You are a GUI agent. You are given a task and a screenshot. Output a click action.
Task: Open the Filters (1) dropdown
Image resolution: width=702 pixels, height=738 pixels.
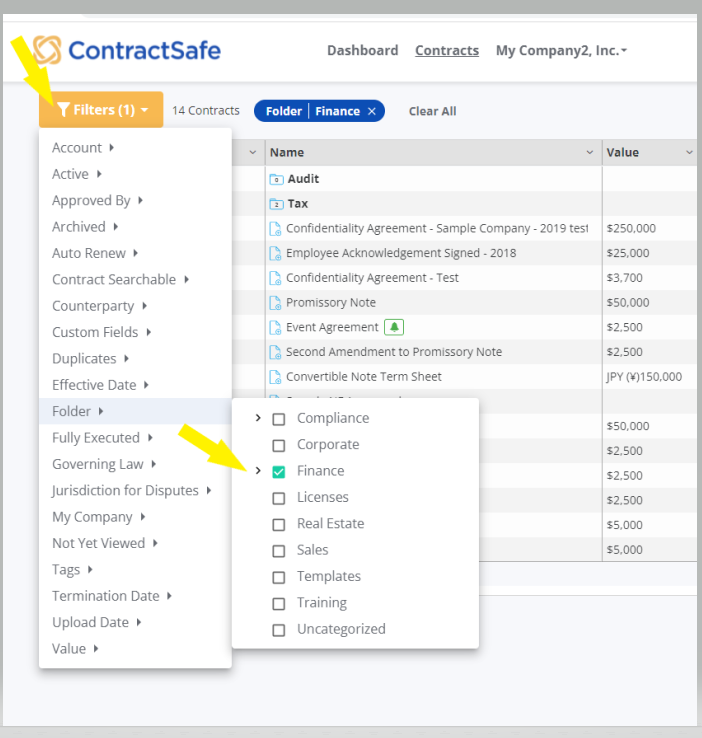point(101,110)
